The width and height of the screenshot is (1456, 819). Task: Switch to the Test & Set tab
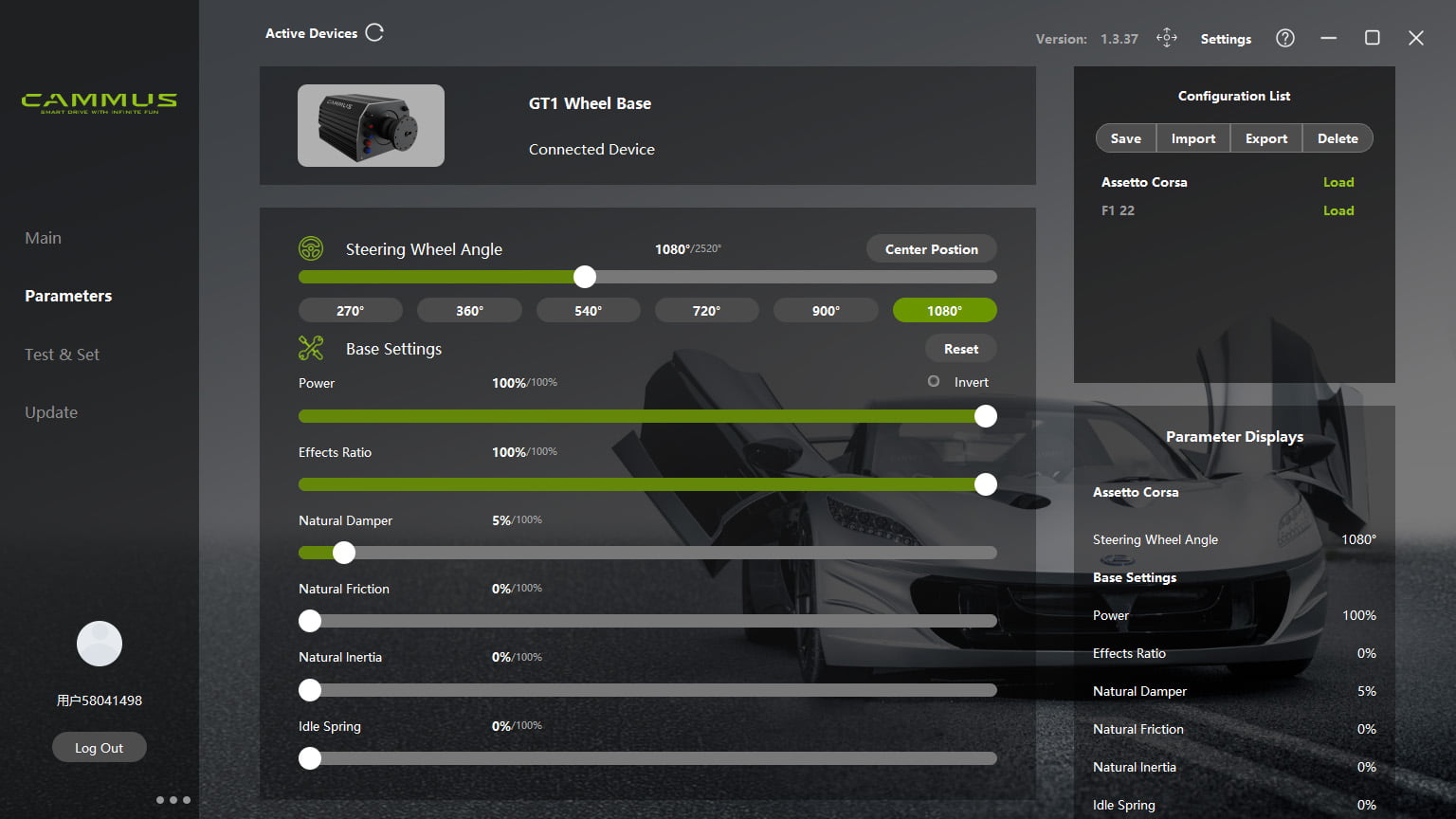pos(62,355)
